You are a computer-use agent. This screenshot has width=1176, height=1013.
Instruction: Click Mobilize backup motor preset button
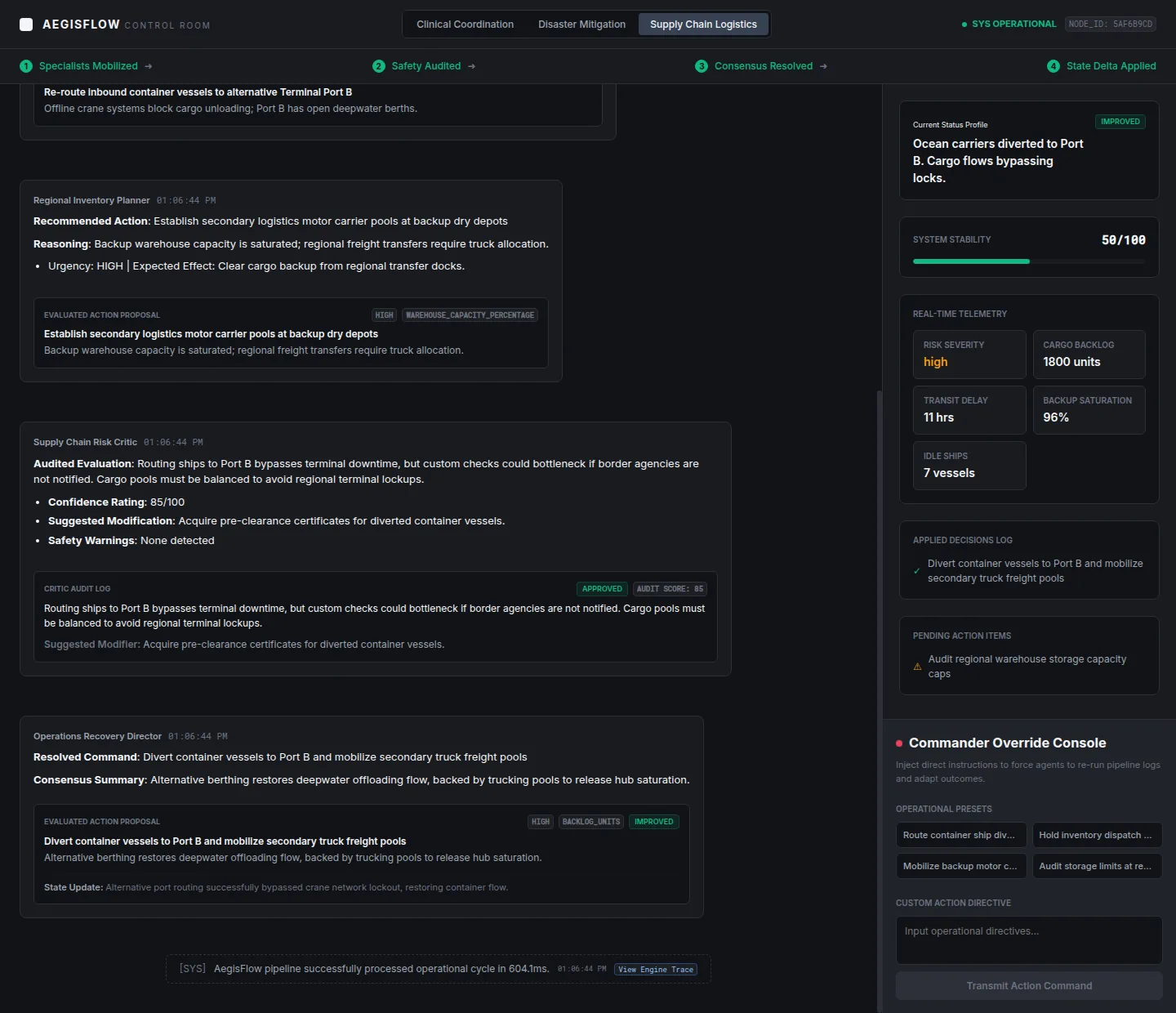tap(960, 866)
